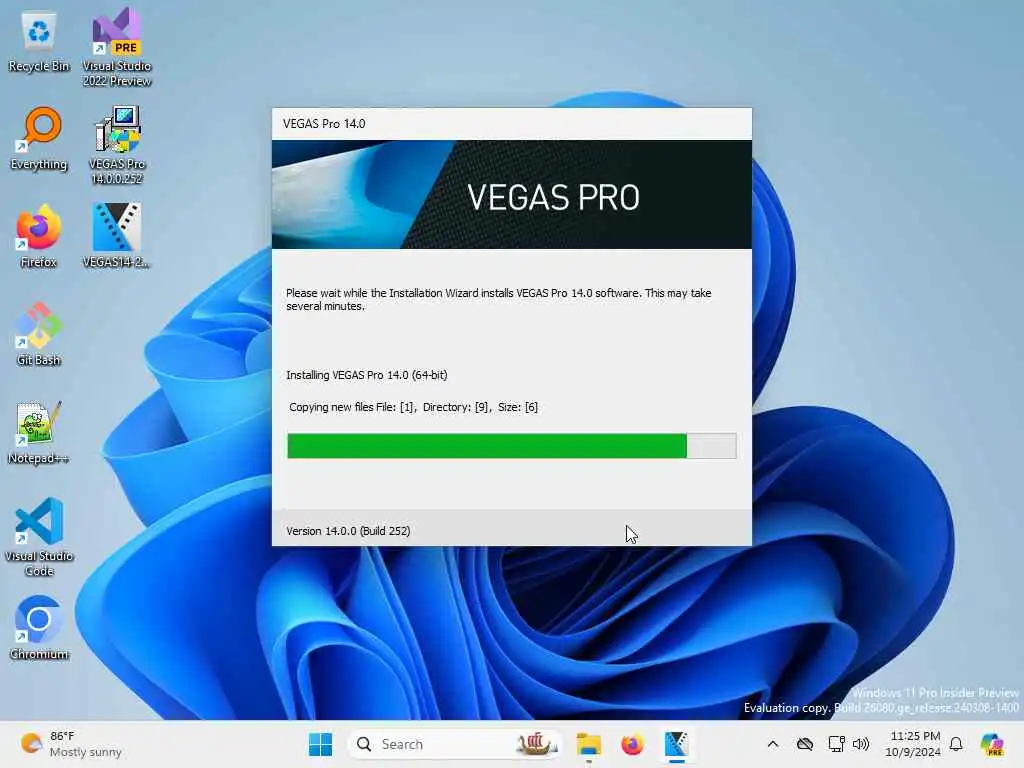1024x768 pixels.
Task: Click the green installation progress bar
Action: tap(511, 446)
